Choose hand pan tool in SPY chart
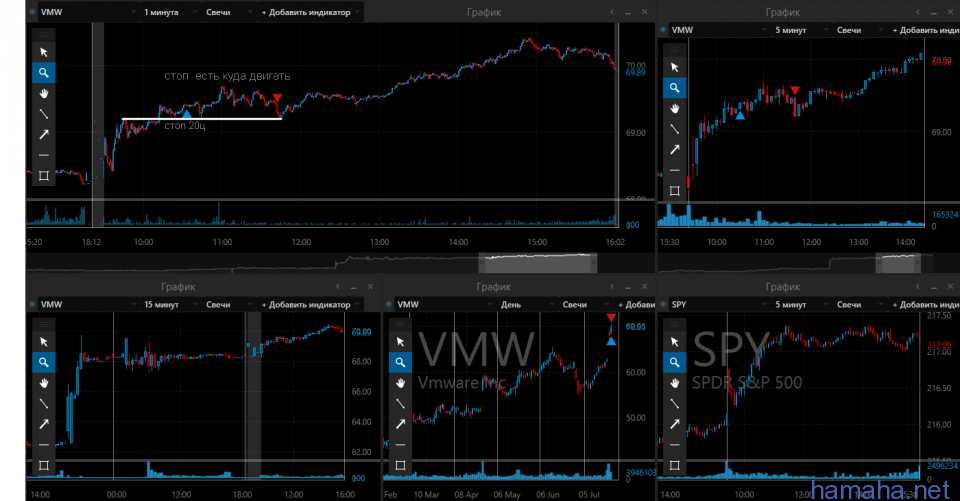Image resolution: width=960 pixels, height=501 pixels. pos(674,383)
